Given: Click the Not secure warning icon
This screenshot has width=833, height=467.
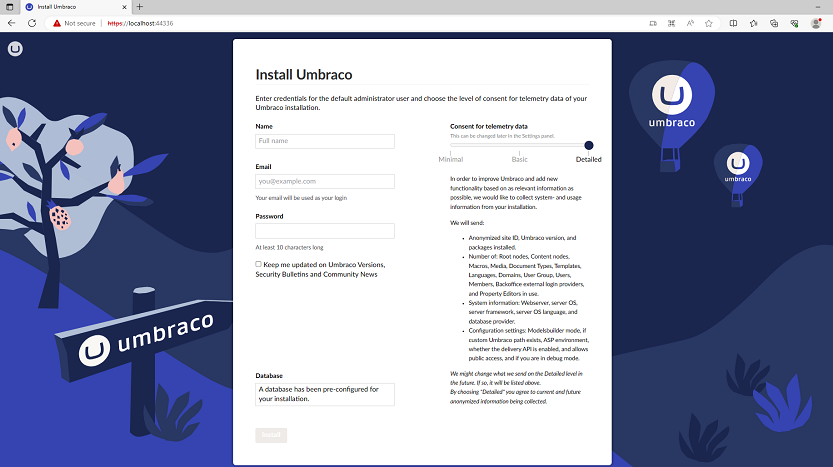Looking at the screenshot, I should pyautogui.click(x=57, y=23).
